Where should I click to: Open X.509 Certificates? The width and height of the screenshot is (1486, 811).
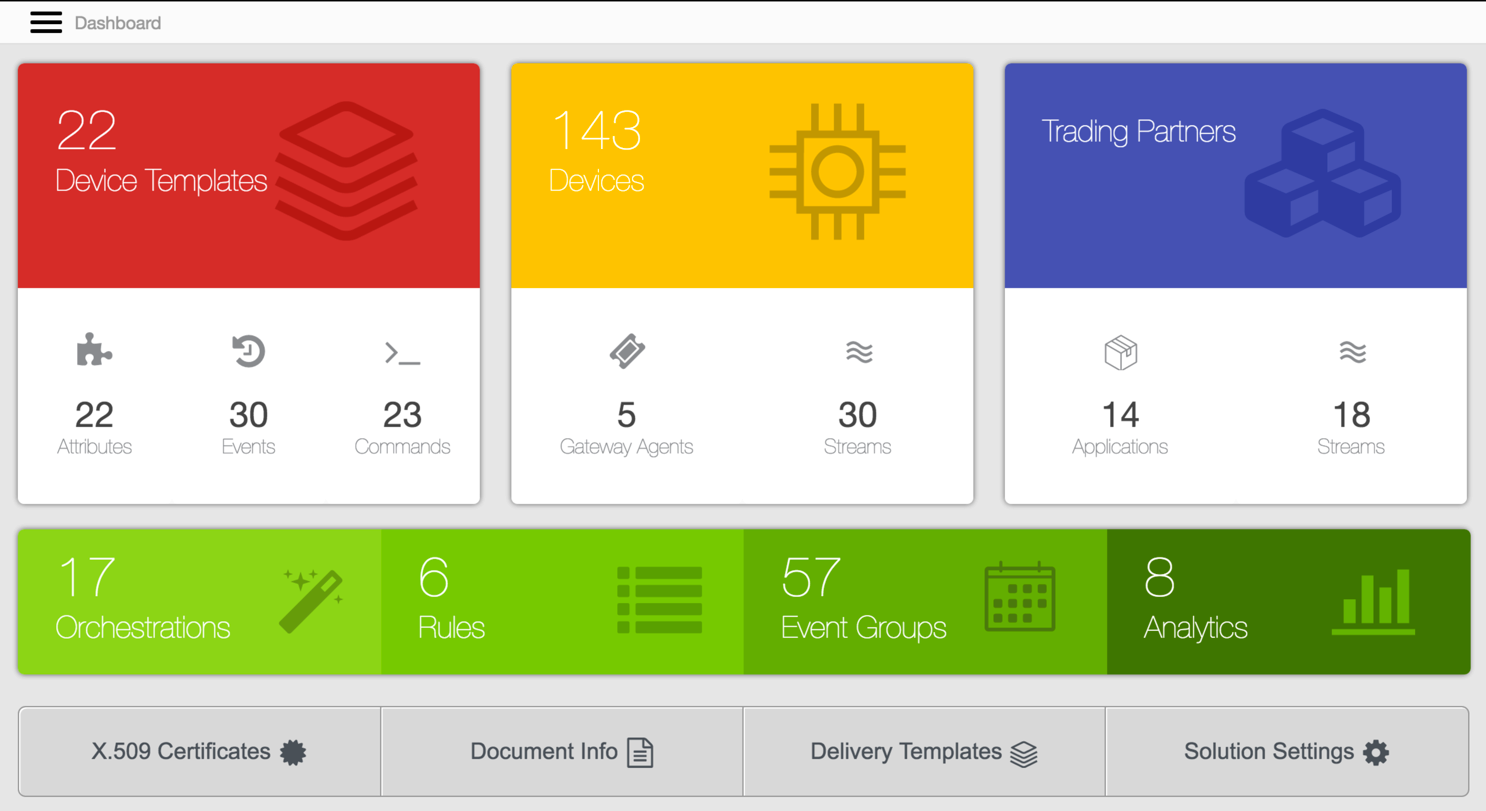[x=199, y=752]
